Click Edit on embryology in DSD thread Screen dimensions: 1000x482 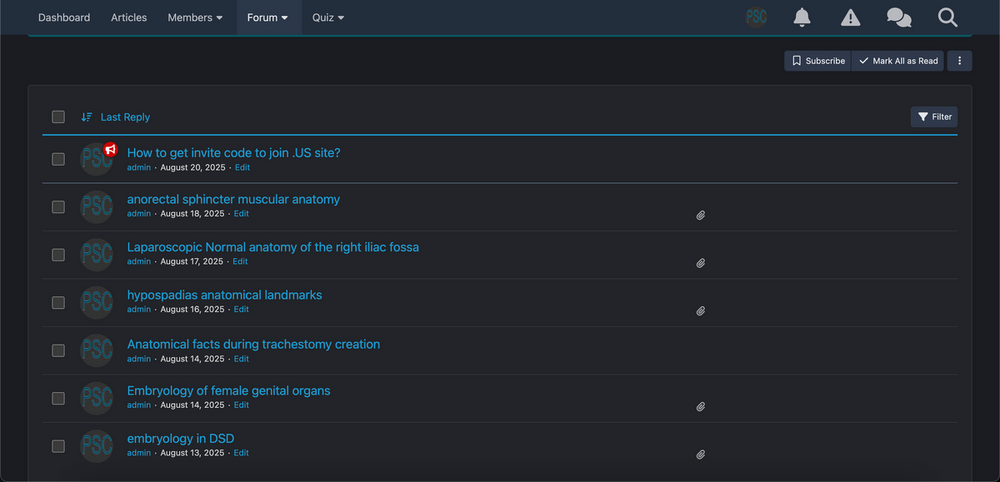241,453
